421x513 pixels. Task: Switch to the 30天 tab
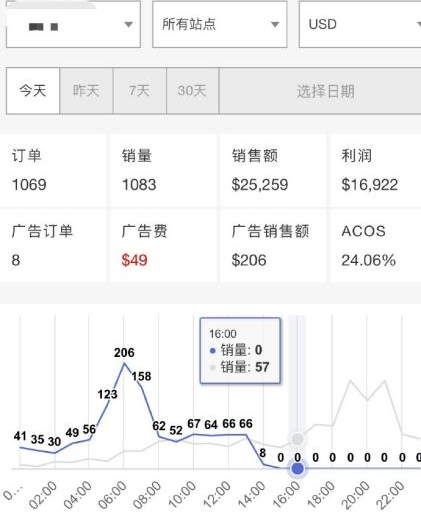click(192, 91)
